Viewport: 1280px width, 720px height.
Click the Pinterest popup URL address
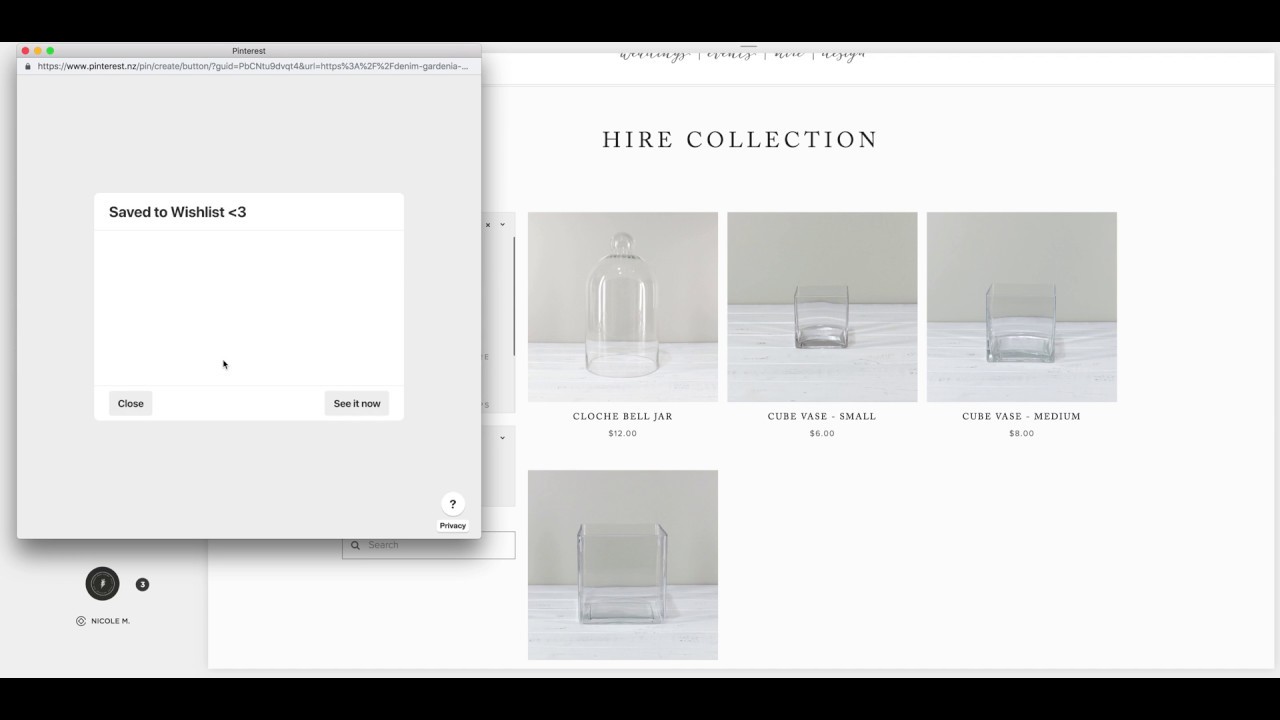252,66
